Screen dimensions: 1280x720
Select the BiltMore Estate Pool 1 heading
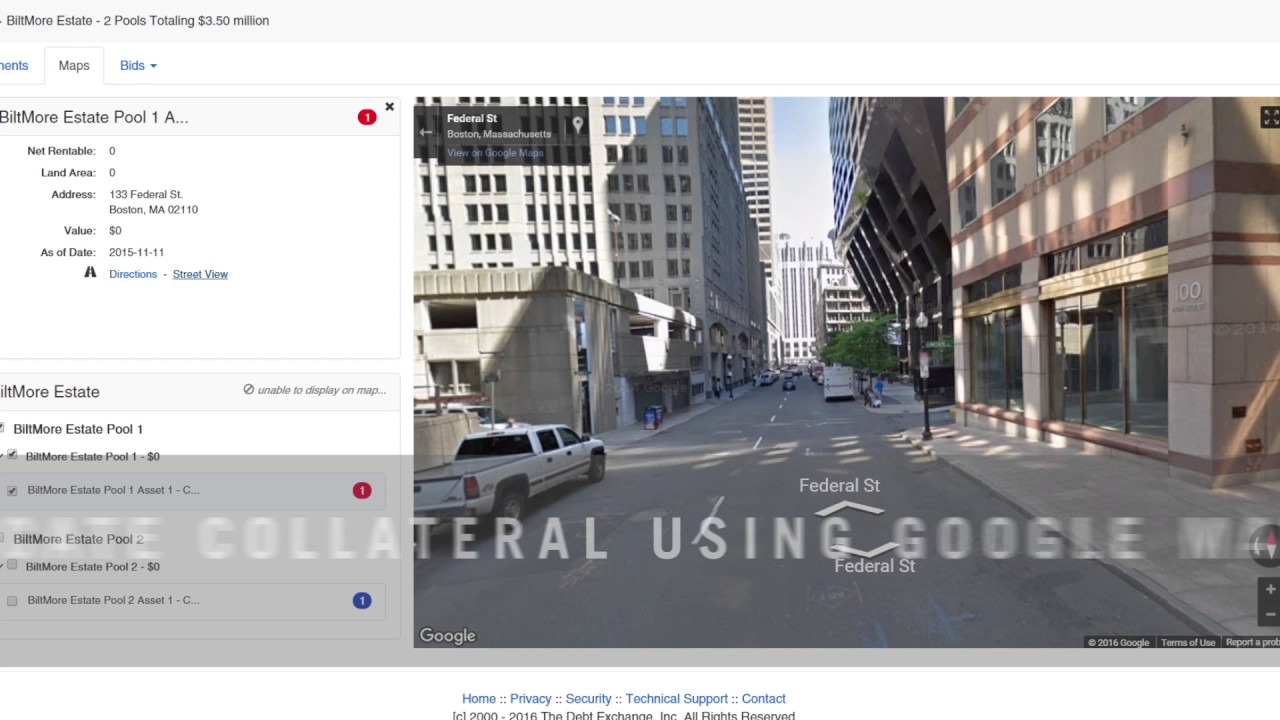(x=78, y=429)
